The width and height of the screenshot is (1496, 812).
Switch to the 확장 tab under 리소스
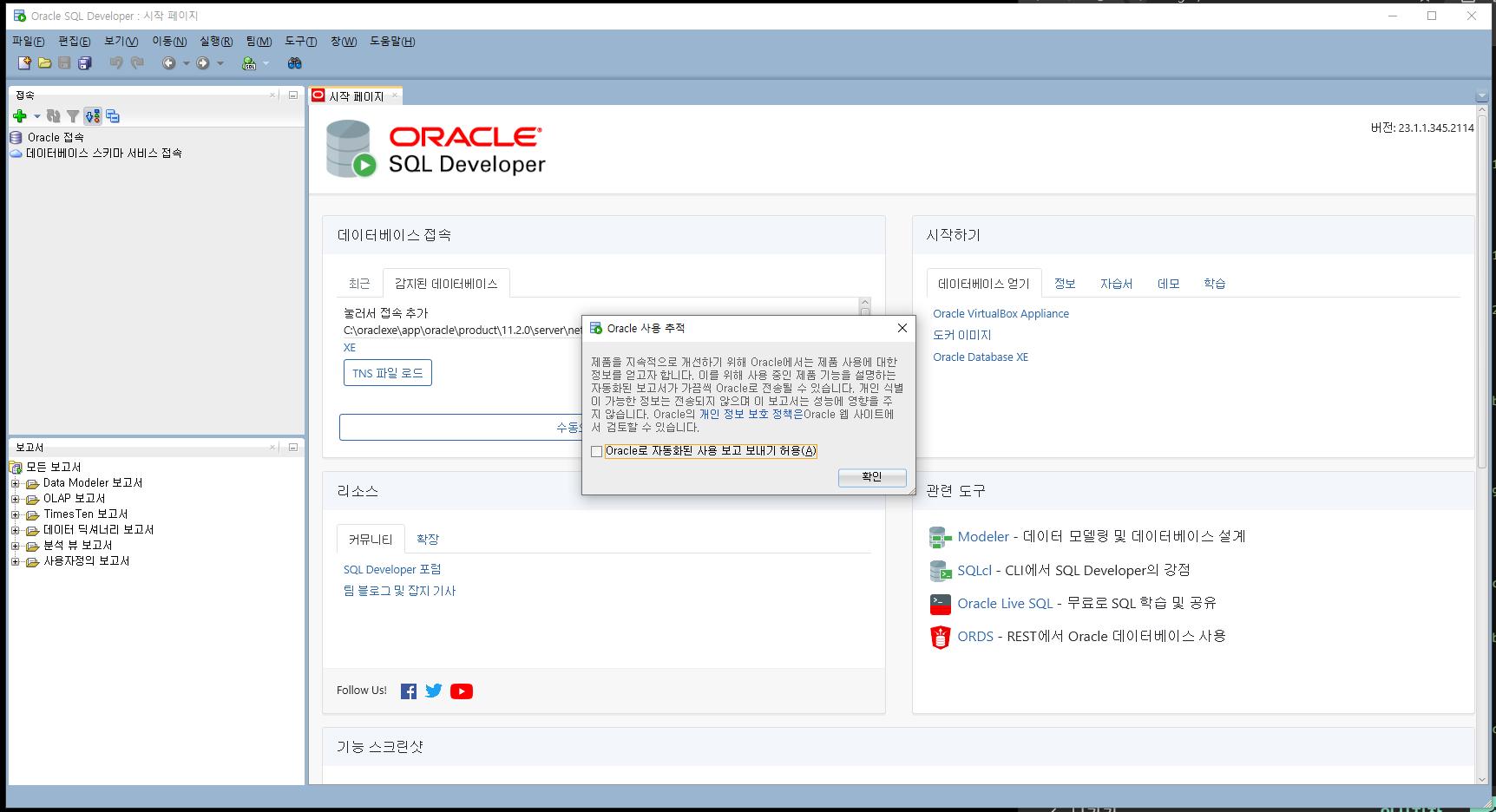tap(428, 540)
